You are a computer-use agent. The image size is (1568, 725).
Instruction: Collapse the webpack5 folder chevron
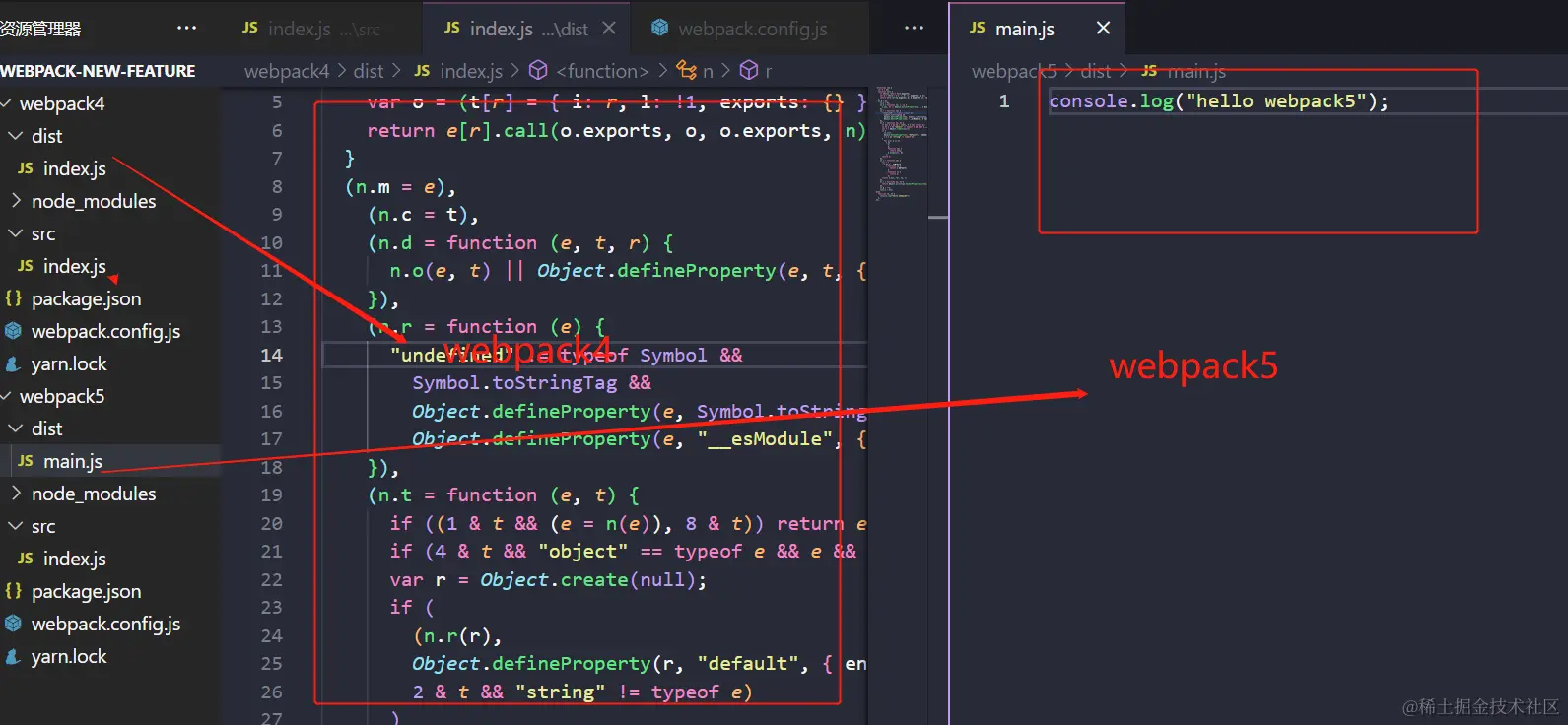tap(7, 396)
